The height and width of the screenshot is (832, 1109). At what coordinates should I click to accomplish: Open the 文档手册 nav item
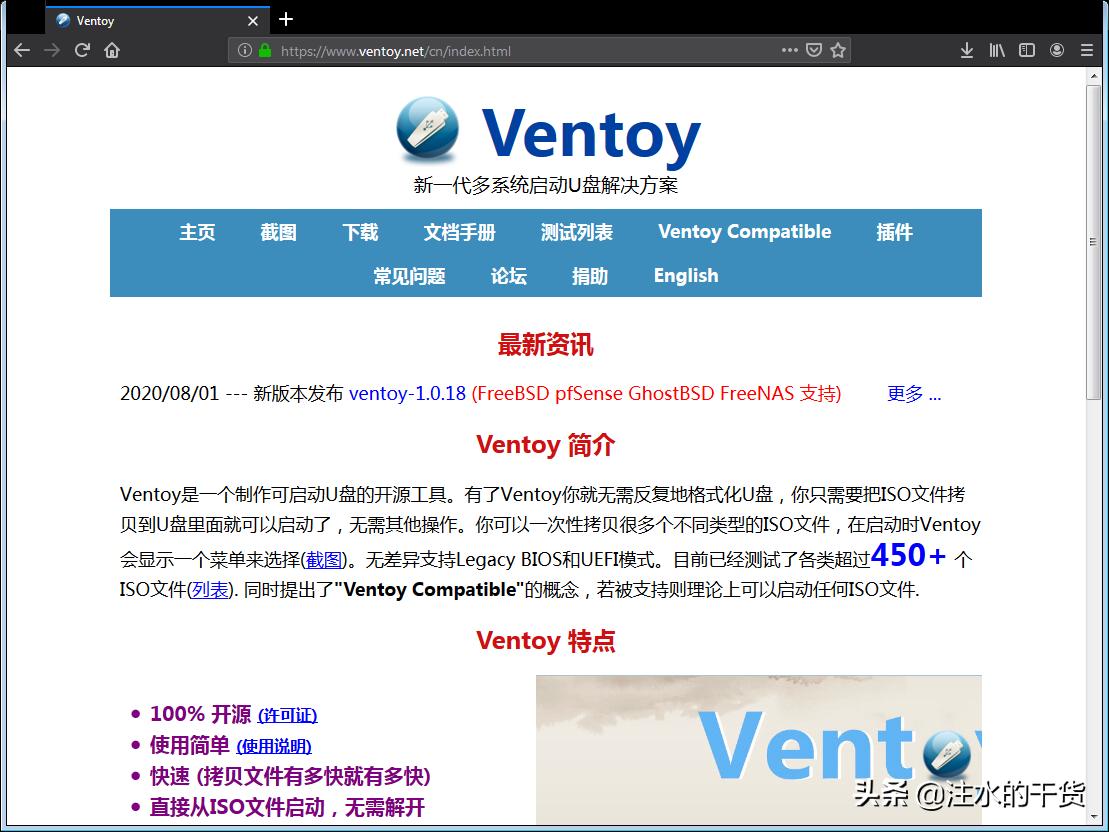[x=460, y=232]
